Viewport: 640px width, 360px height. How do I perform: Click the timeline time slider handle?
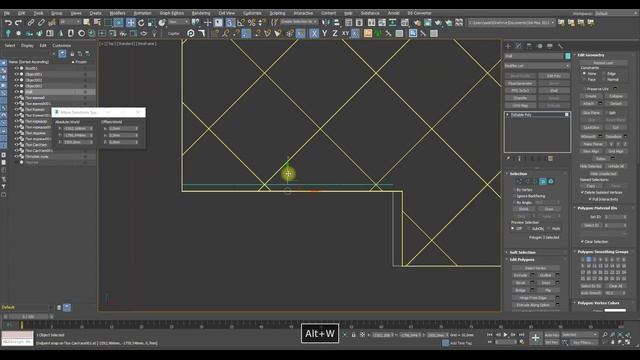click(28, 317)
